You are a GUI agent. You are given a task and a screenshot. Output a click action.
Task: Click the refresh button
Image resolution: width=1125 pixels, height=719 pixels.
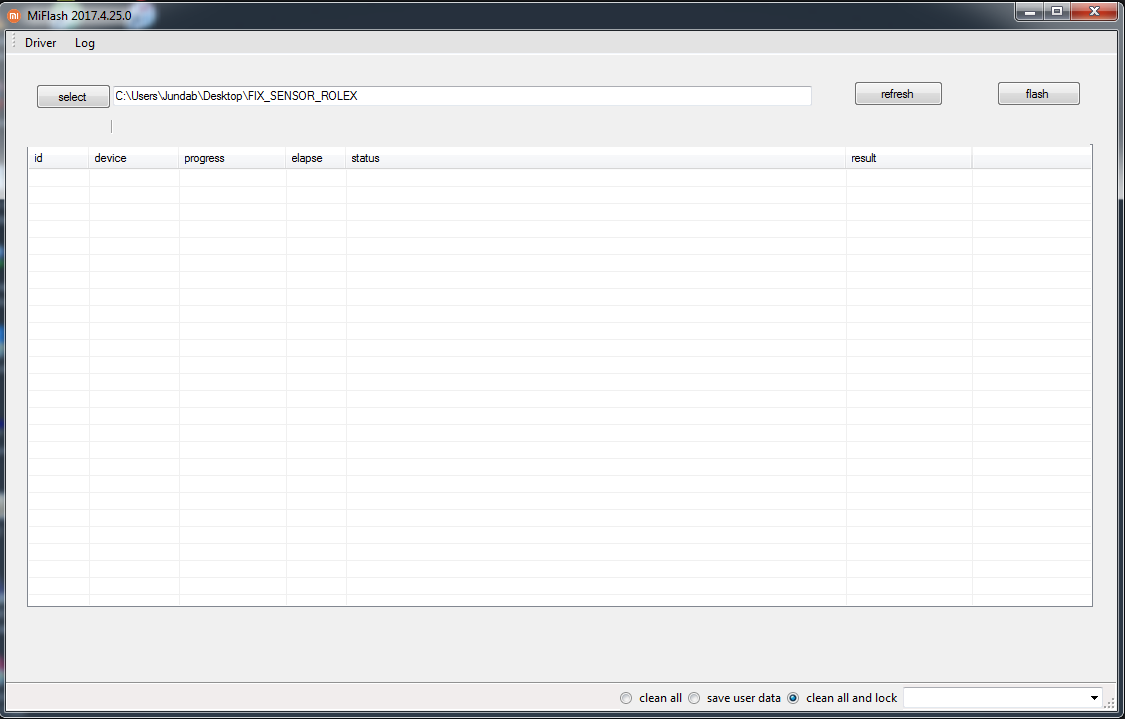(x=898, y=94)
